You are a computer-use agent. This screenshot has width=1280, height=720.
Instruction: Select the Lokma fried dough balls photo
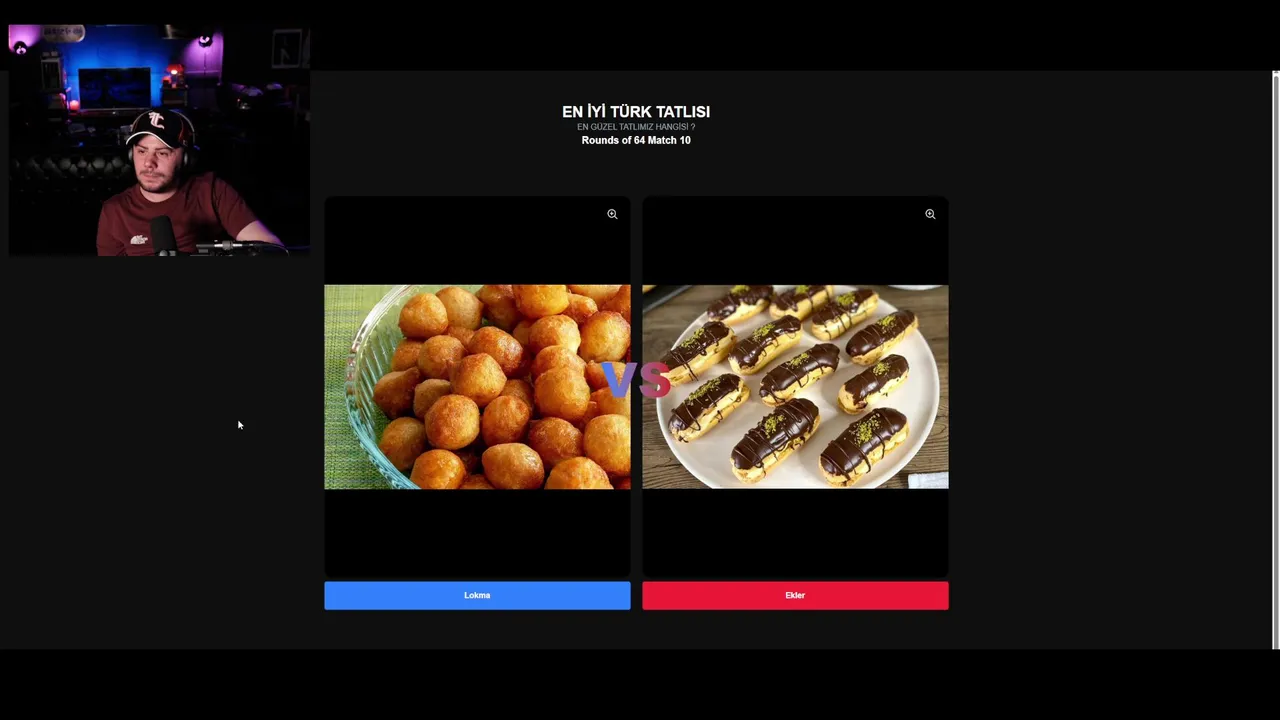point(477,387)
